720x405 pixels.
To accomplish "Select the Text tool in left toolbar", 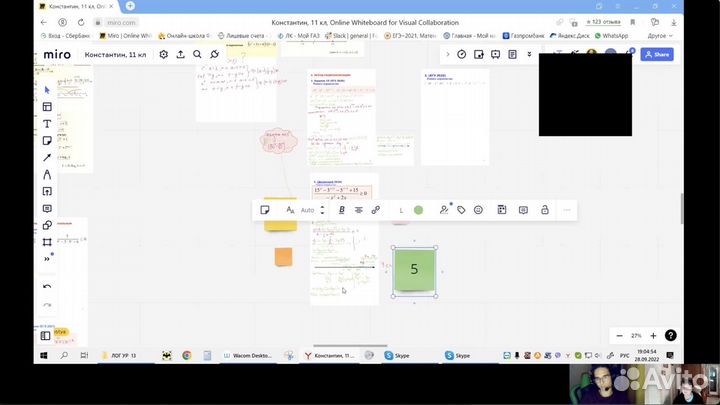I will 47,124.
